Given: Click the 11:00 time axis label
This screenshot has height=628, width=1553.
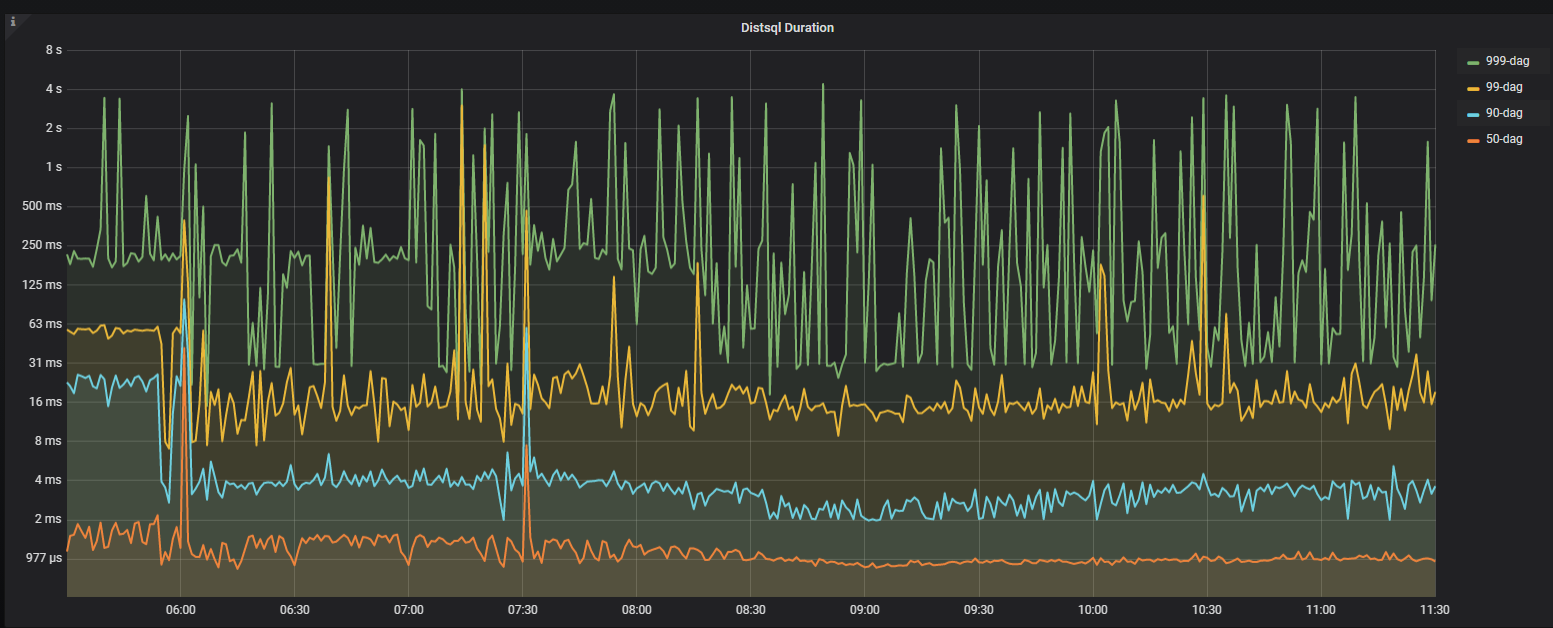Looking at the screenshot, I should pos(1320,609).
